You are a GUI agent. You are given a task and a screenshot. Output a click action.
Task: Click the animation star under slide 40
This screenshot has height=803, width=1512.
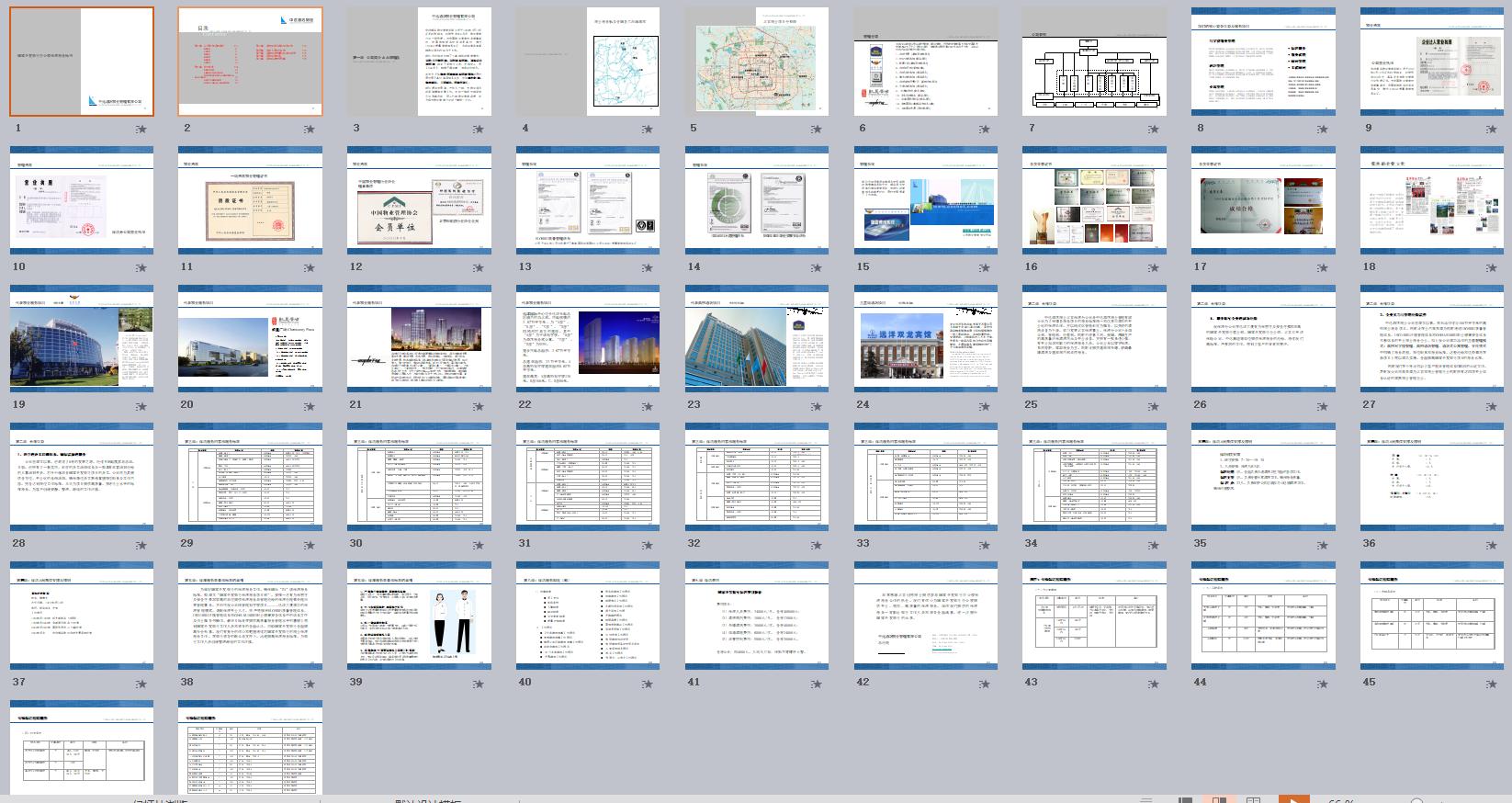[x=648, y=684]
